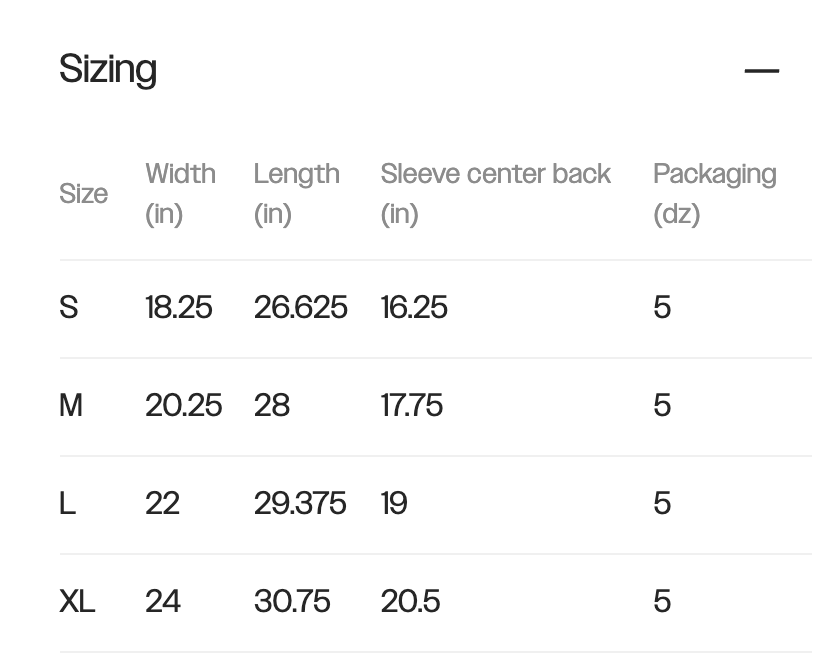Screen dimensions: 838x658
Task: Click the 20.5 sleeve measurement
Action: point(410,601)
